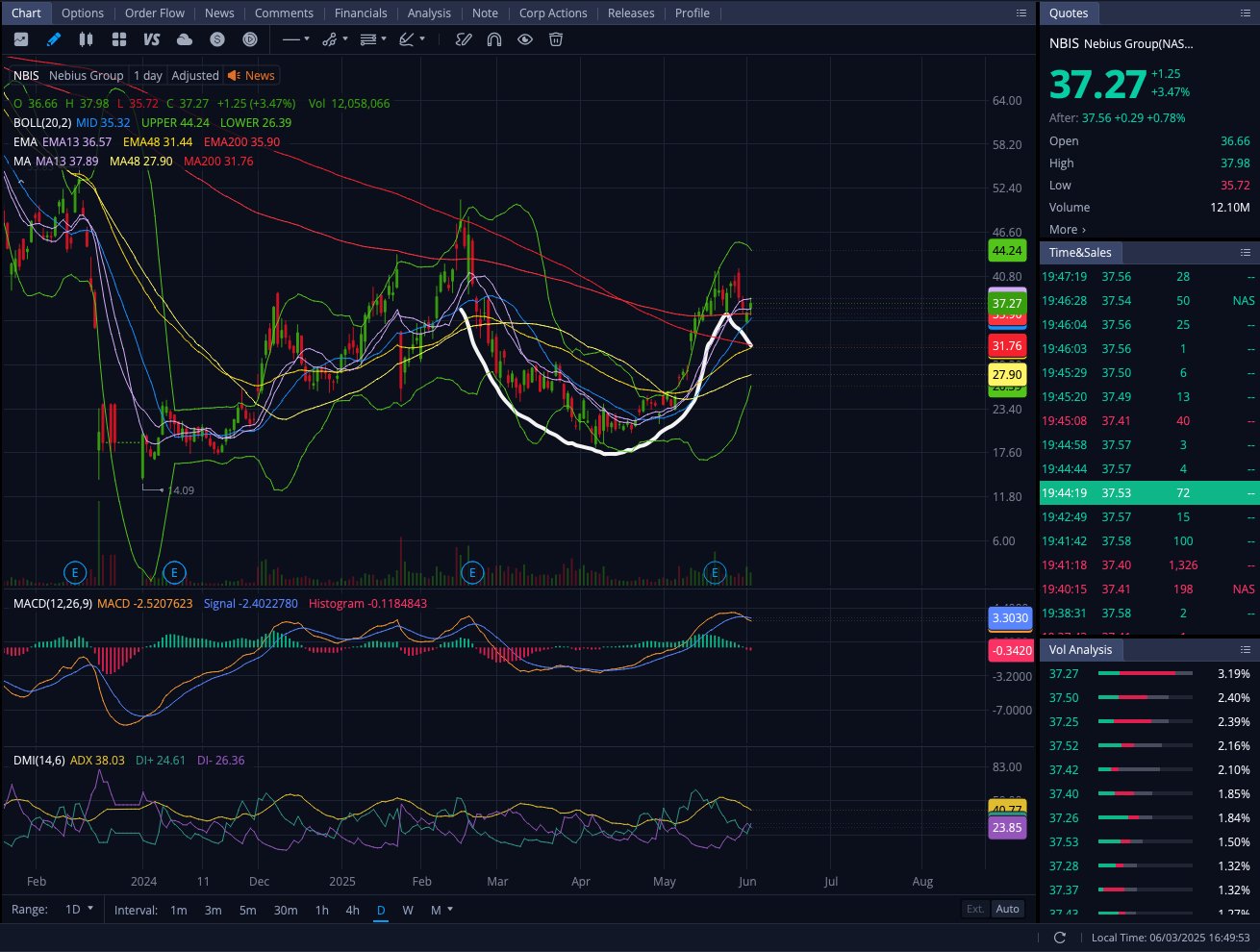The image size is (1260, 952).
Task: Select the 30m interval
Action: [x=286, y=910]
